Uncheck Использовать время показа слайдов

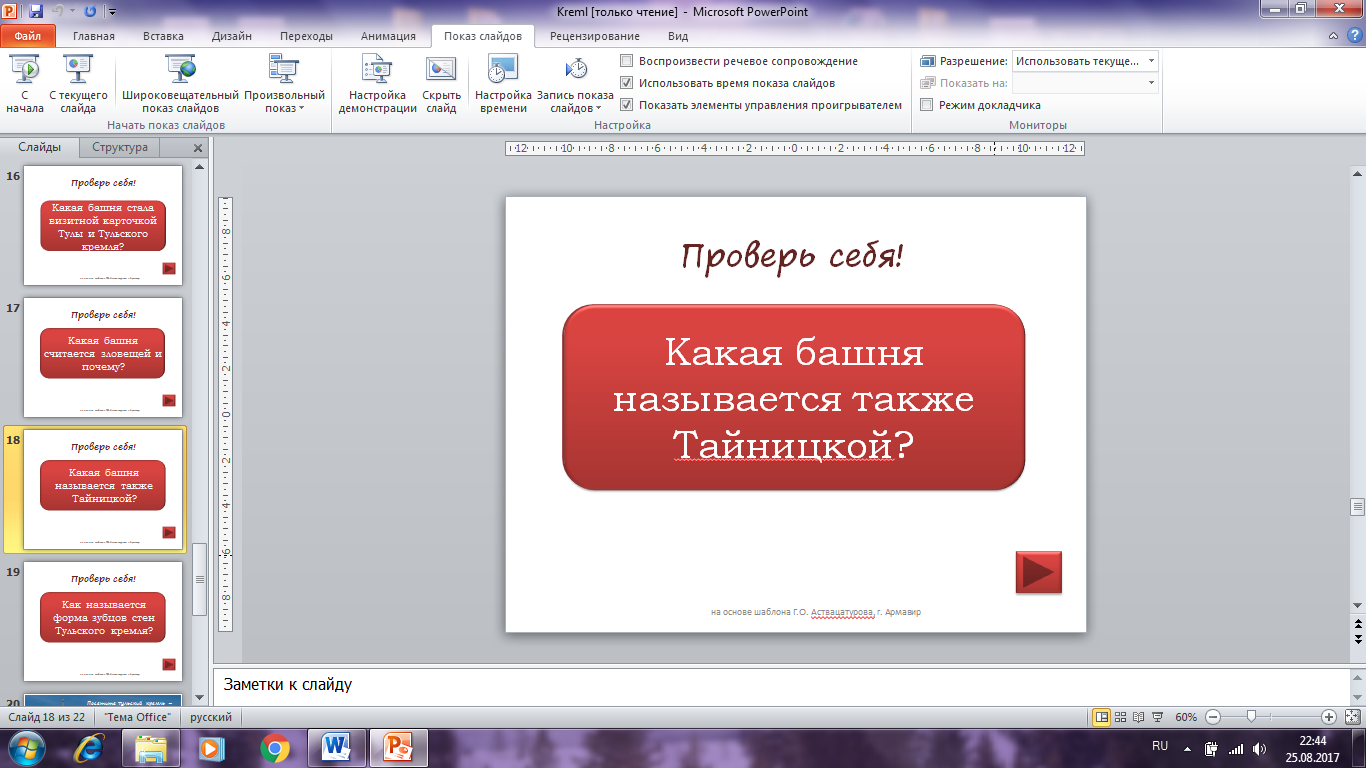click(x=627, y=83)
